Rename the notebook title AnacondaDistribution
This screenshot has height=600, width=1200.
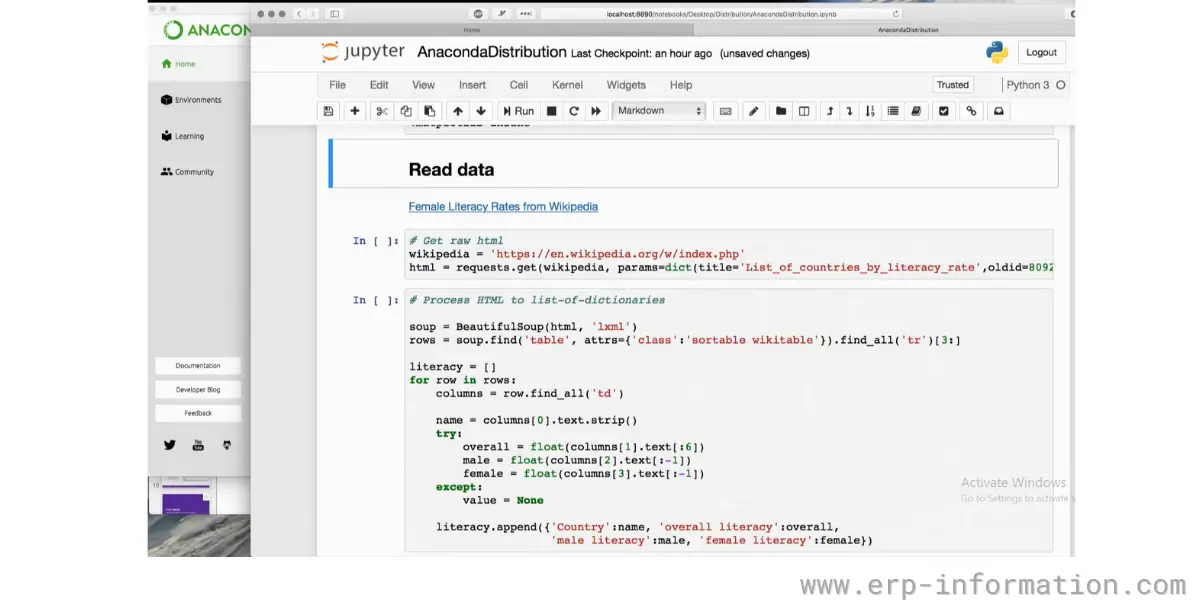pos(491,53)
